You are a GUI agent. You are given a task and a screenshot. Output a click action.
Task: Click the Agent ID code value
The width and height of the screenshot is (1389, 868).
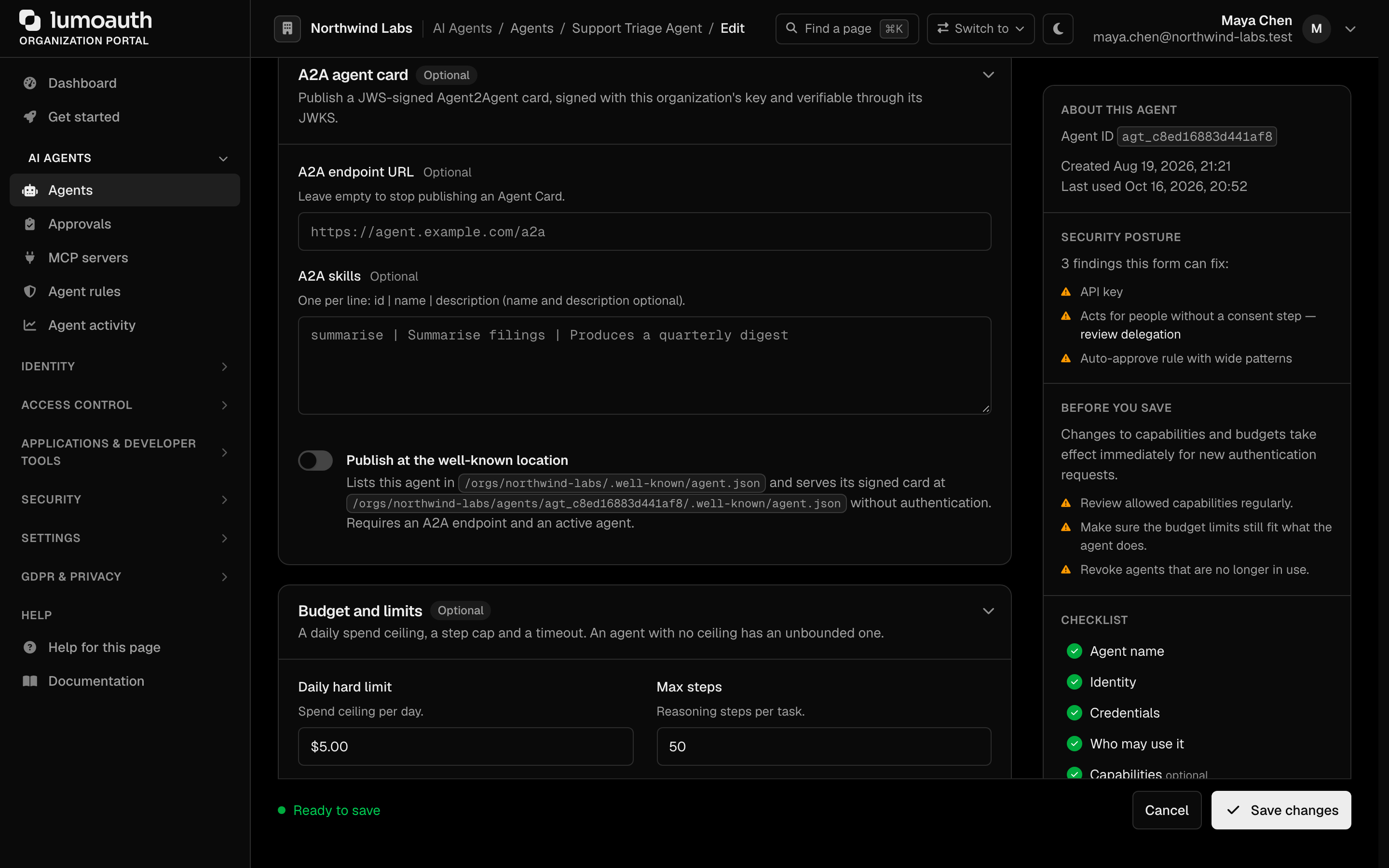point(1197,136)
